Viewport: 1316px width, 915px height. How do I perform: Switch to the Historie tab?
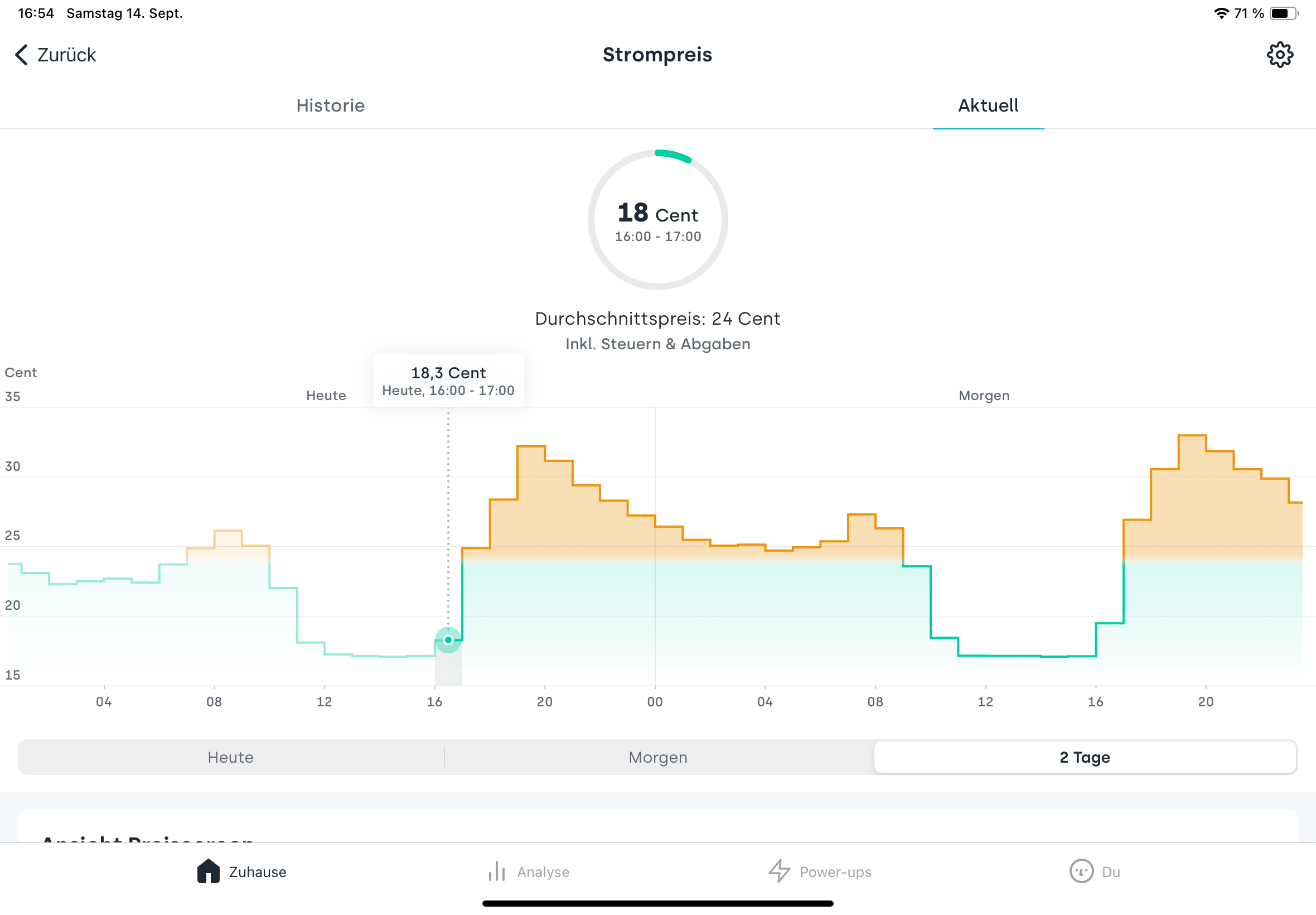[331, 105]
